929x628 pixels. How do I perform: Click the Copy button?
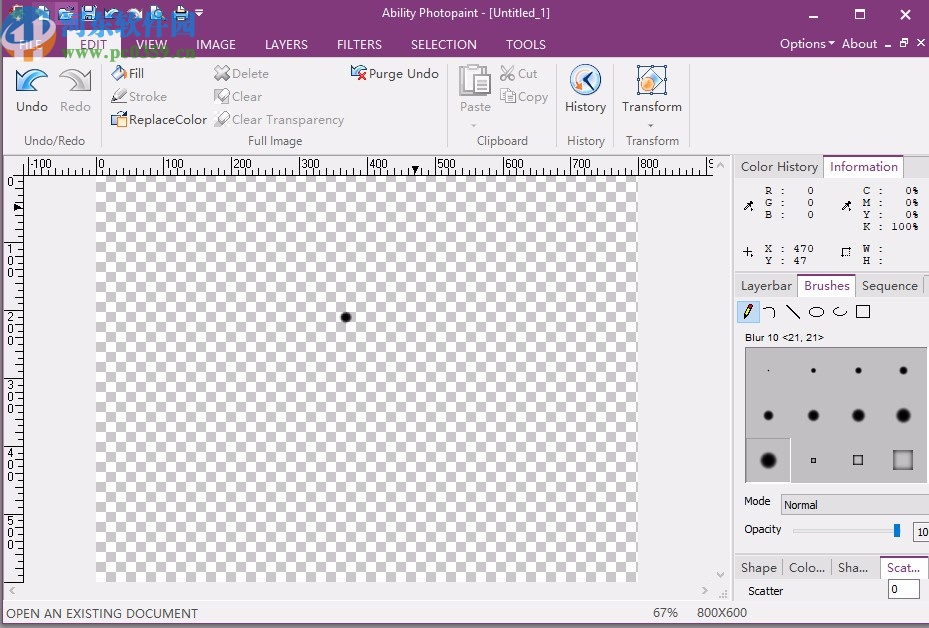524,96
